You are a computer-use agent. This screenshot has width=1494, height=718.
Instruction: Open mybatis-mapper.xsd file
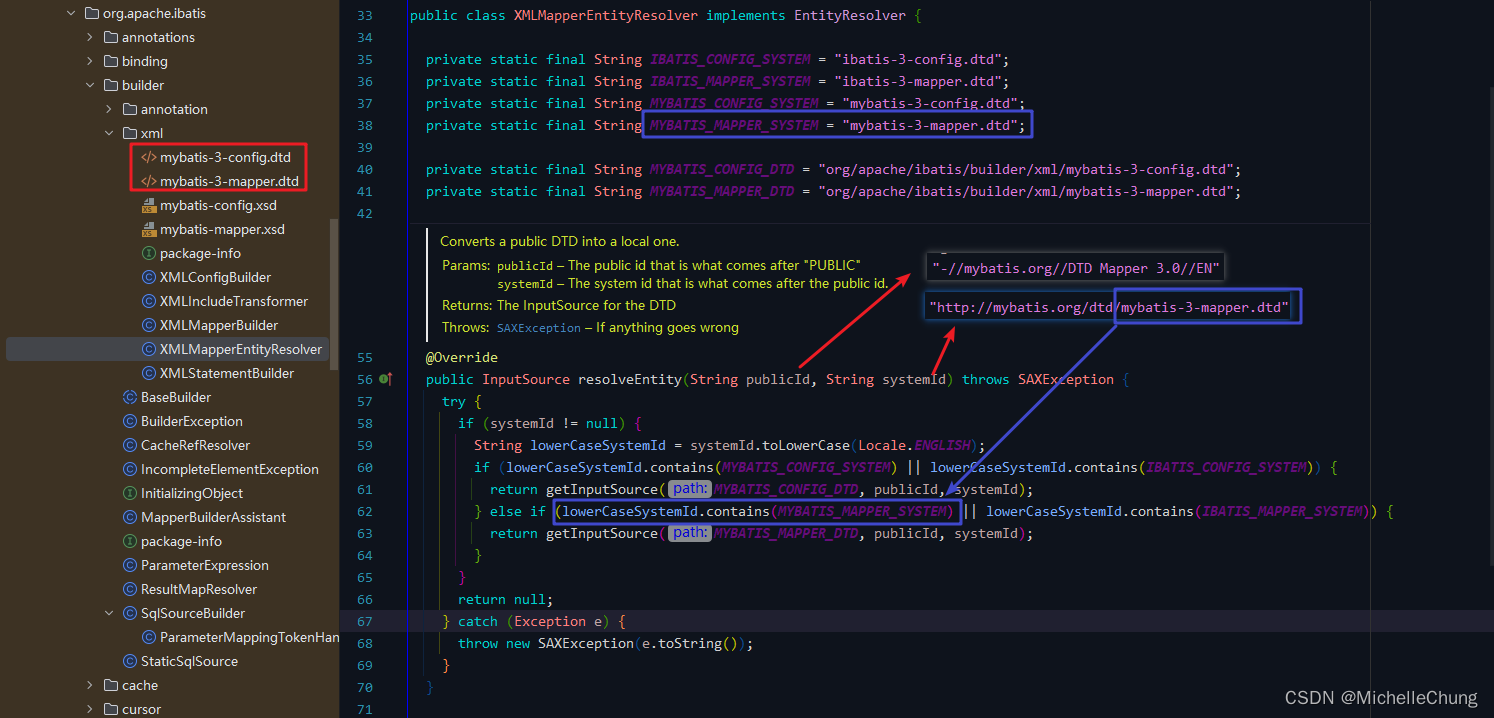click(222, 229)
